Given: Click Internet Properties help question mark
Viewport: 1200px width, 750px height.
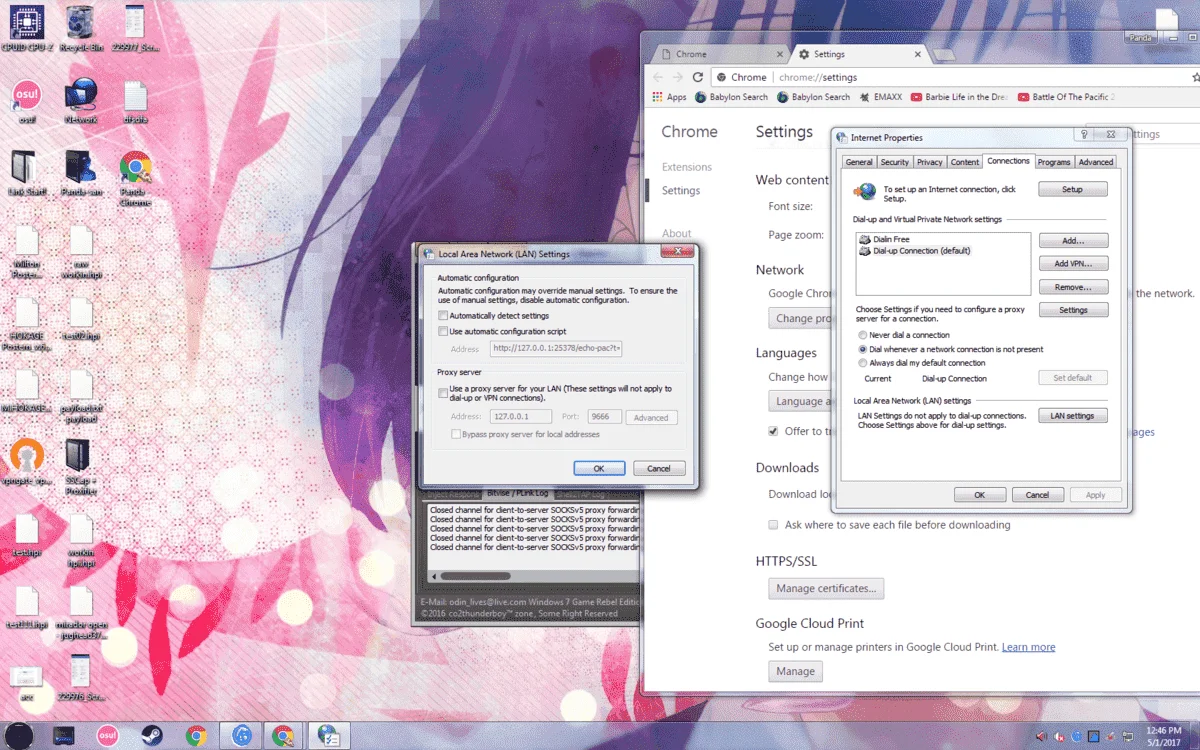Looking at the screenshot, I should click(1084, 134).
